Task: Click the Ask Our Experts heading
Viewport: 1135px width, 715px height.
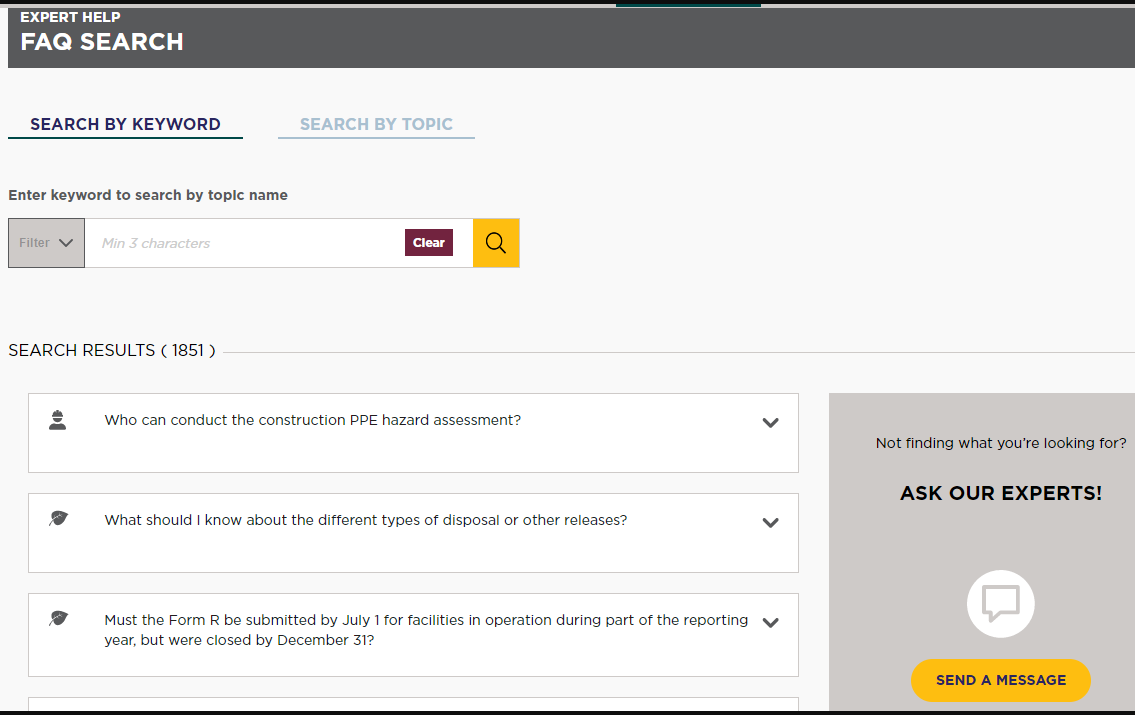Action: point(1001,493)
